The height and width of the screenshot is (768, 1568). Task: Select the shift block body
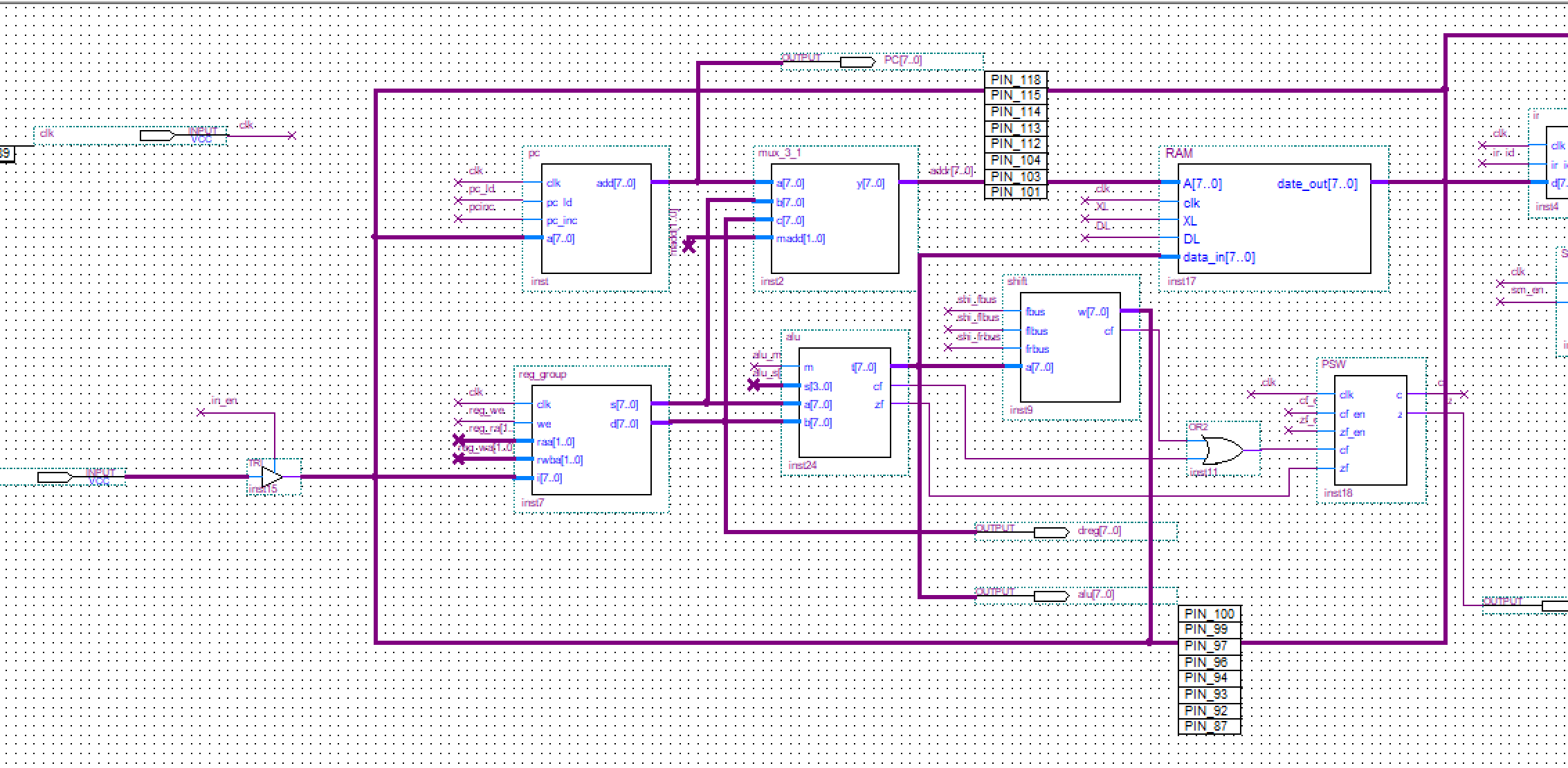1070,347
